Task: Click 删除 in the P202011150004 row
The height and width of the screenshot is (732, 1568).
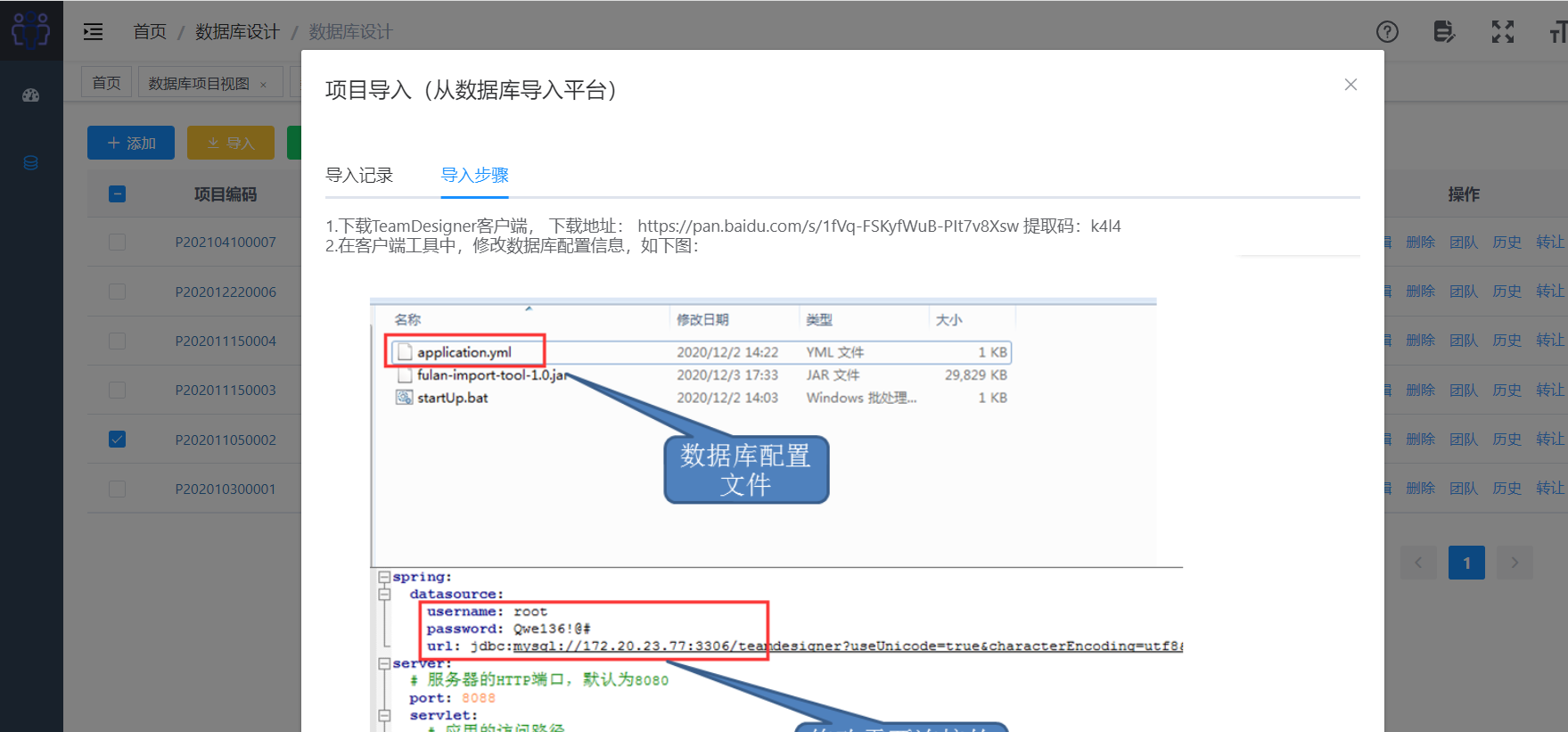Action: coord(1420,341)
